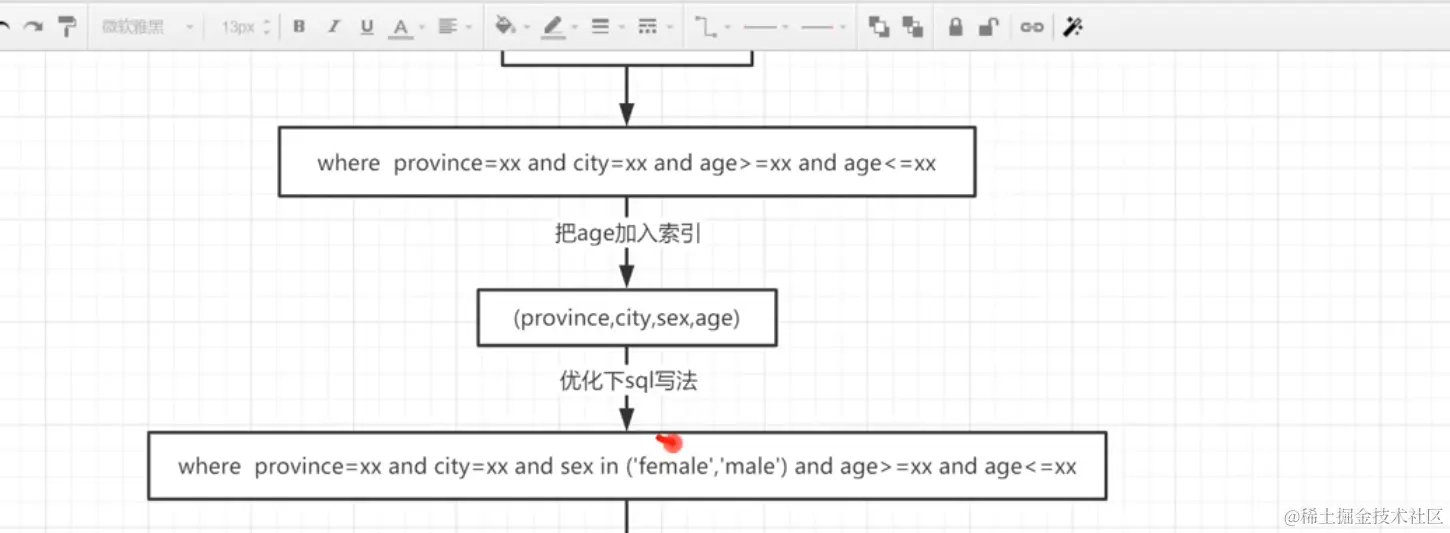The height and width of the screenshot is (533, 1450).
Task: Open the fill color bucket picker
Action: [x=510, y=27]
